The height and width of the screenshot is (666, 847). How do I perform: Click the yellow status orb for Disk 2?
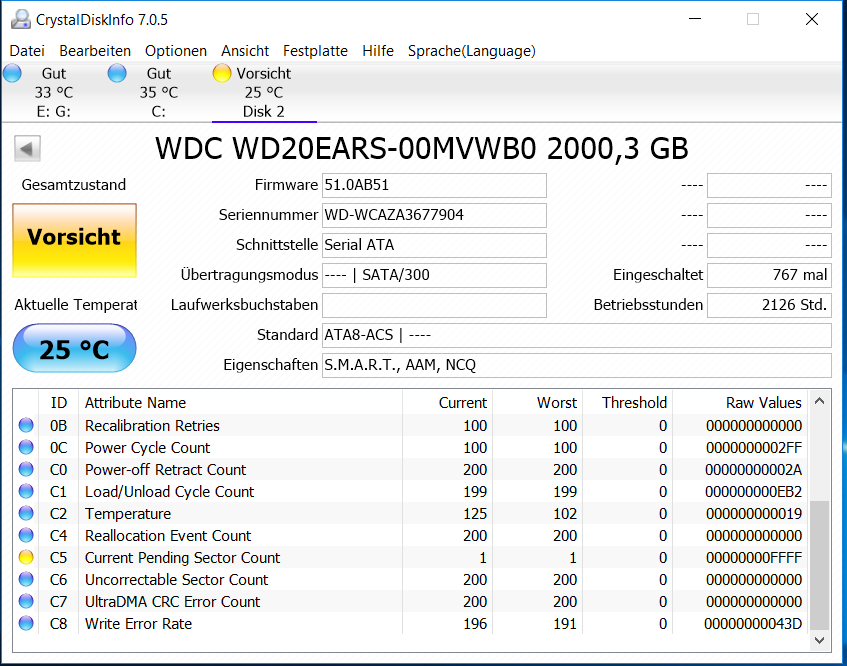(x=221, y=73)
